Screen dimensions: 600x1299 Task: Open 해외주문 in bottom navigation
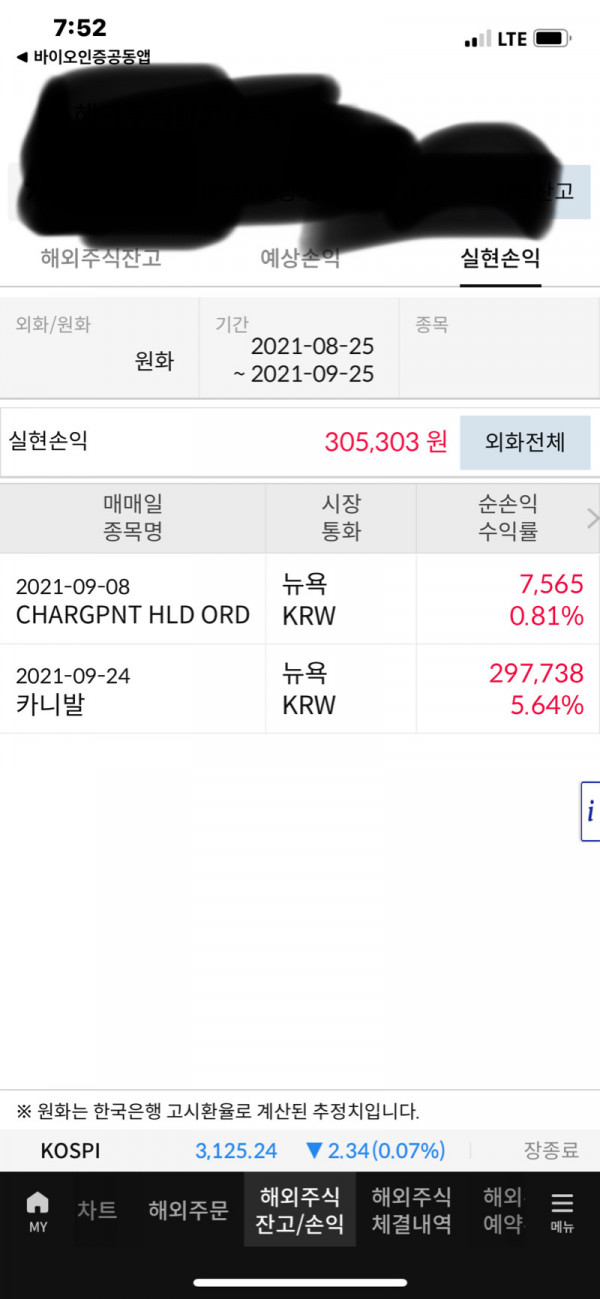tap(188, 1210)
